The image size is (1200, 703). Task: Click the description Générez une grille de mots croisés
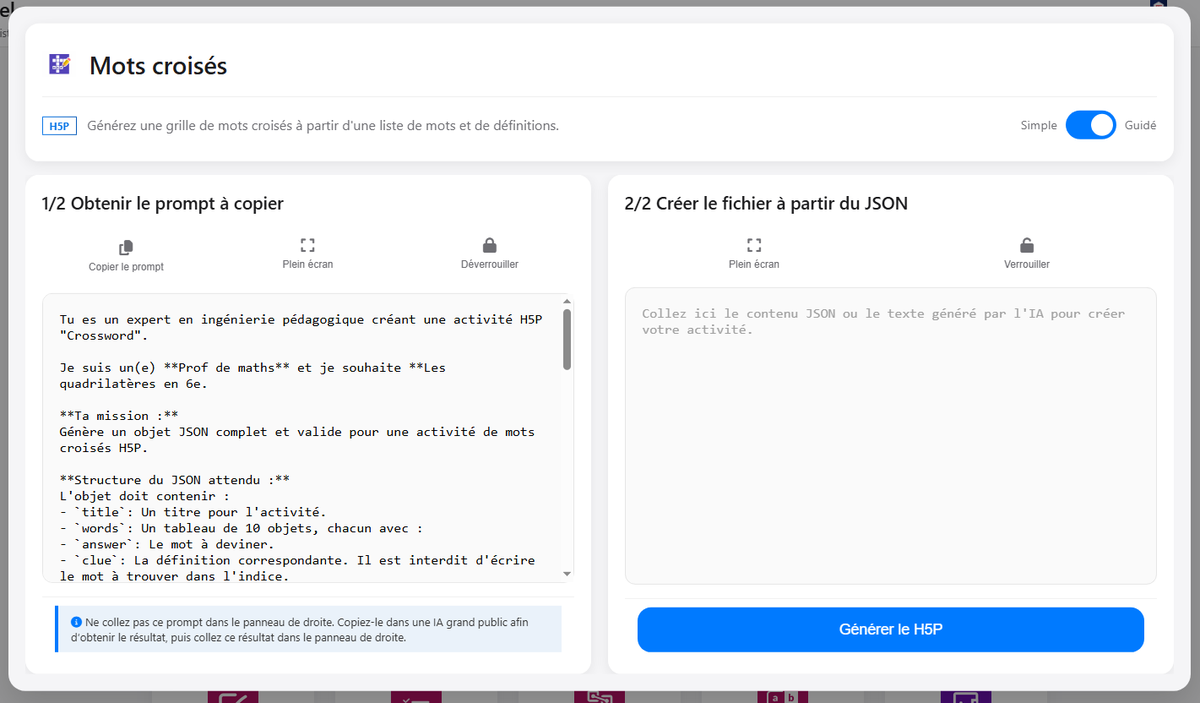(x=323, y=126)
